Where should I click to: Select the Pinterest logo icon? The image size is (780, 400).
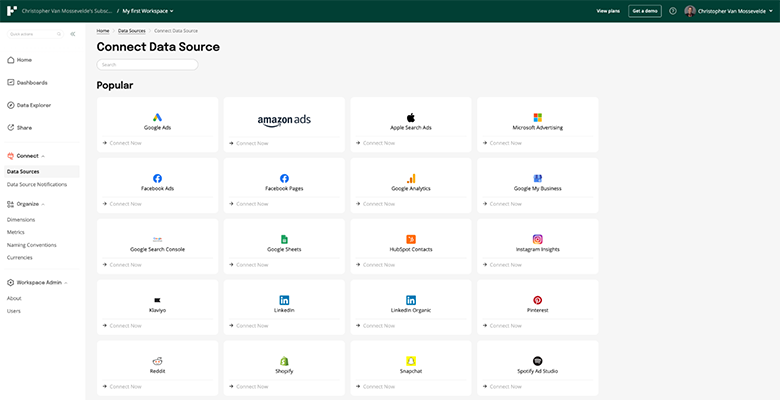pos(538,300)
